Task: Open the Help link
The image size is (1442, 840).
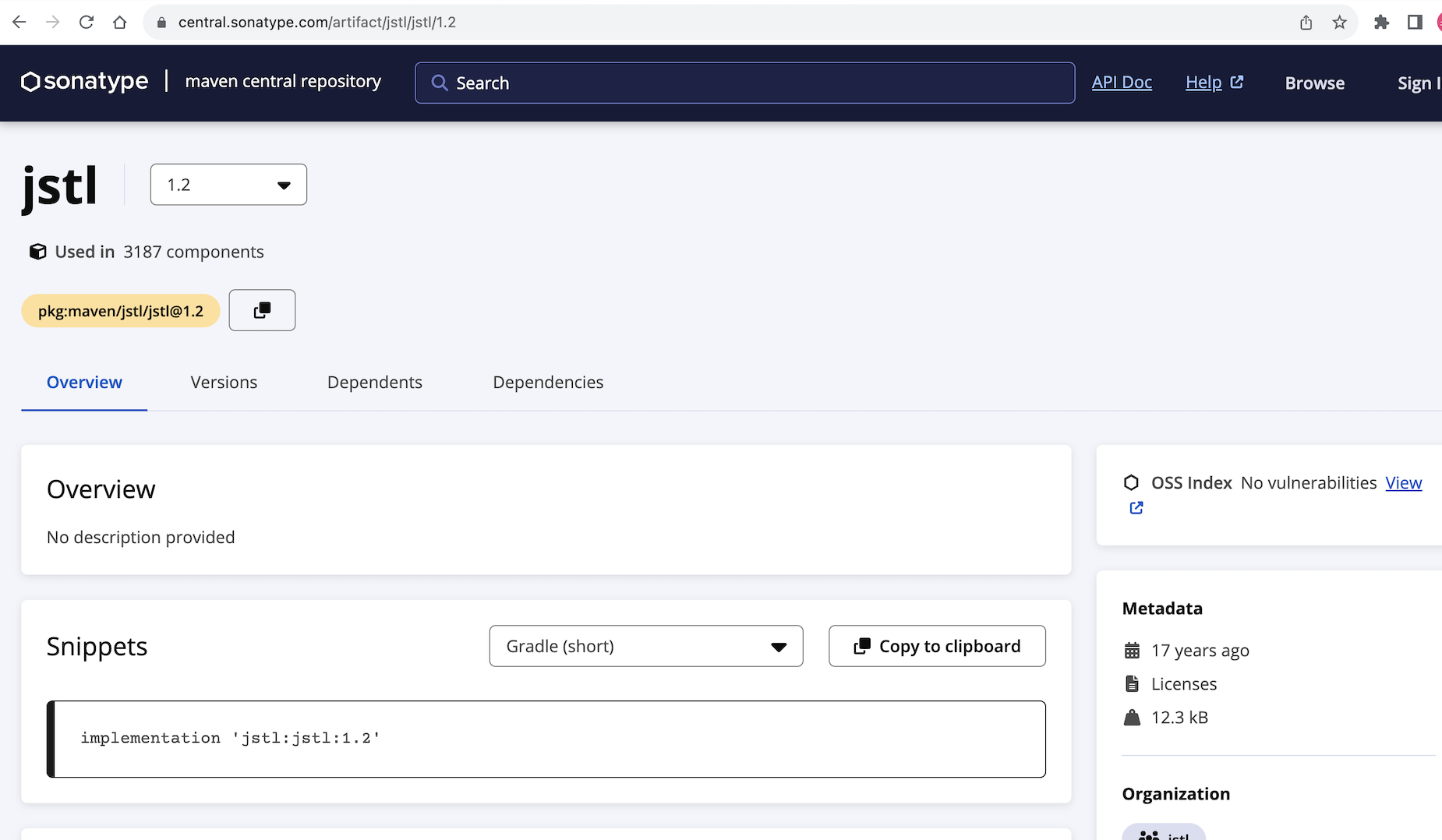Action: [1203, 82]
